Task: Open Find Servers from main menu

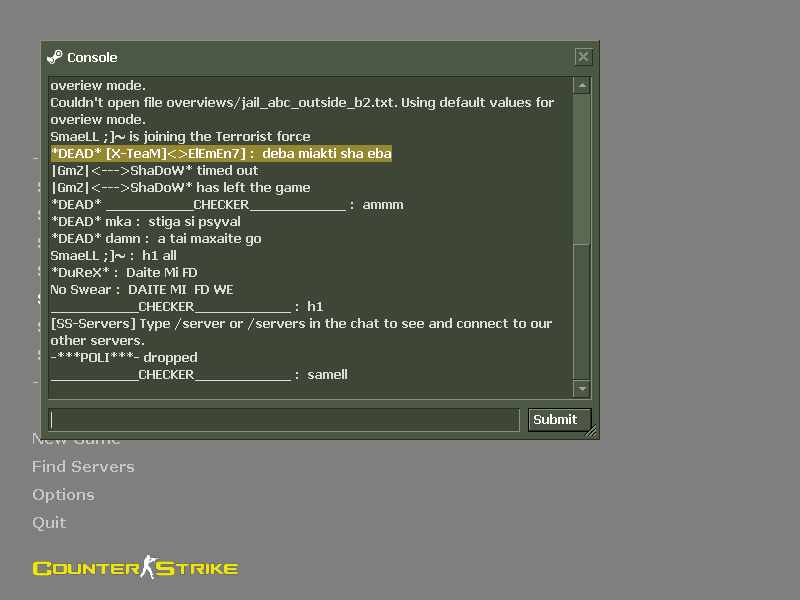Action: [x=83, y=466]
